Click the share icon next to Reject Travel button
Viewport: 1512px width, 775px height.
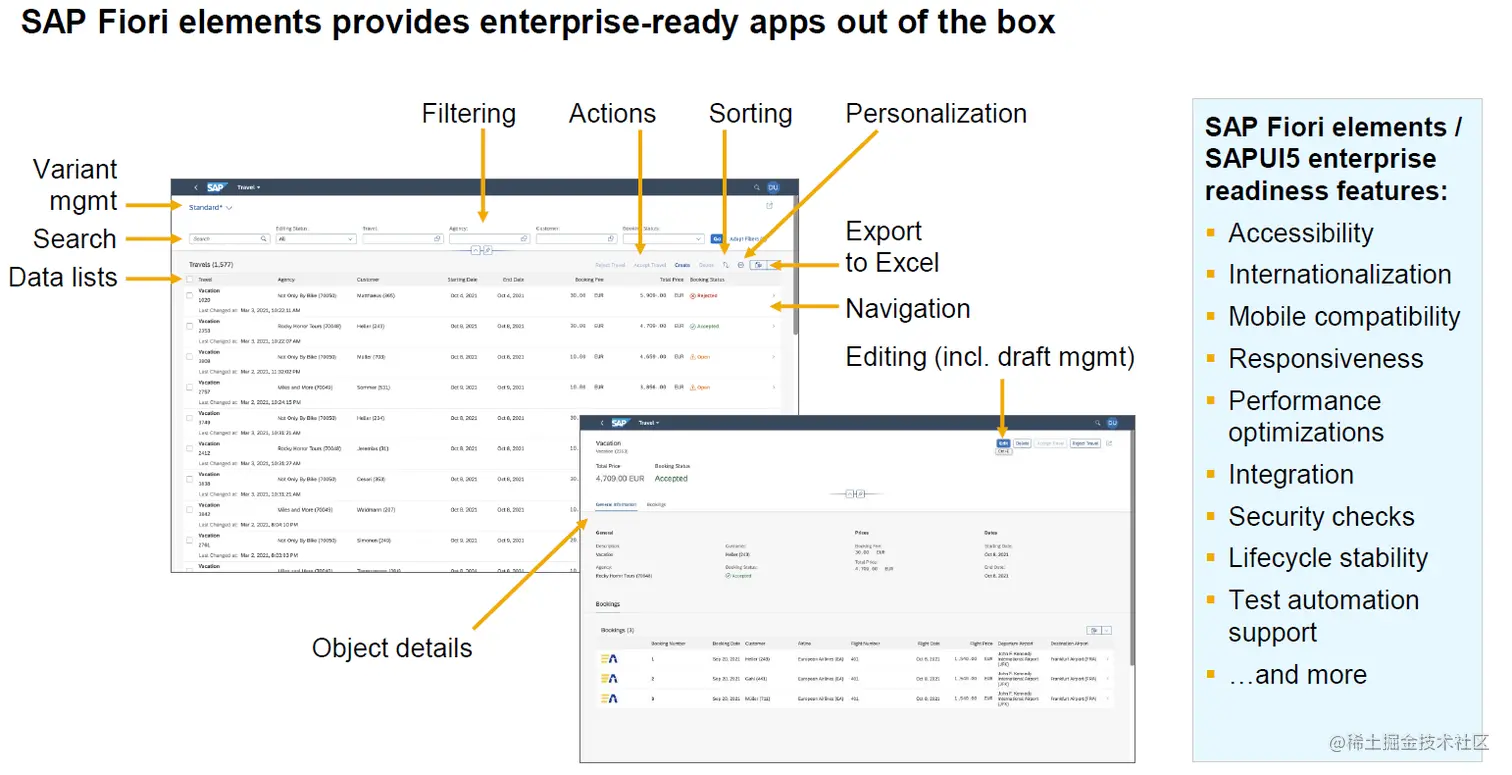click(1109, 443)
